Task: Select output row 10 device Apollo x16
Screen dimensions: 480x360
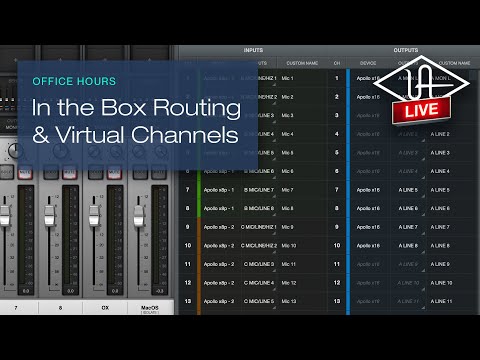Action: (368, 246)
